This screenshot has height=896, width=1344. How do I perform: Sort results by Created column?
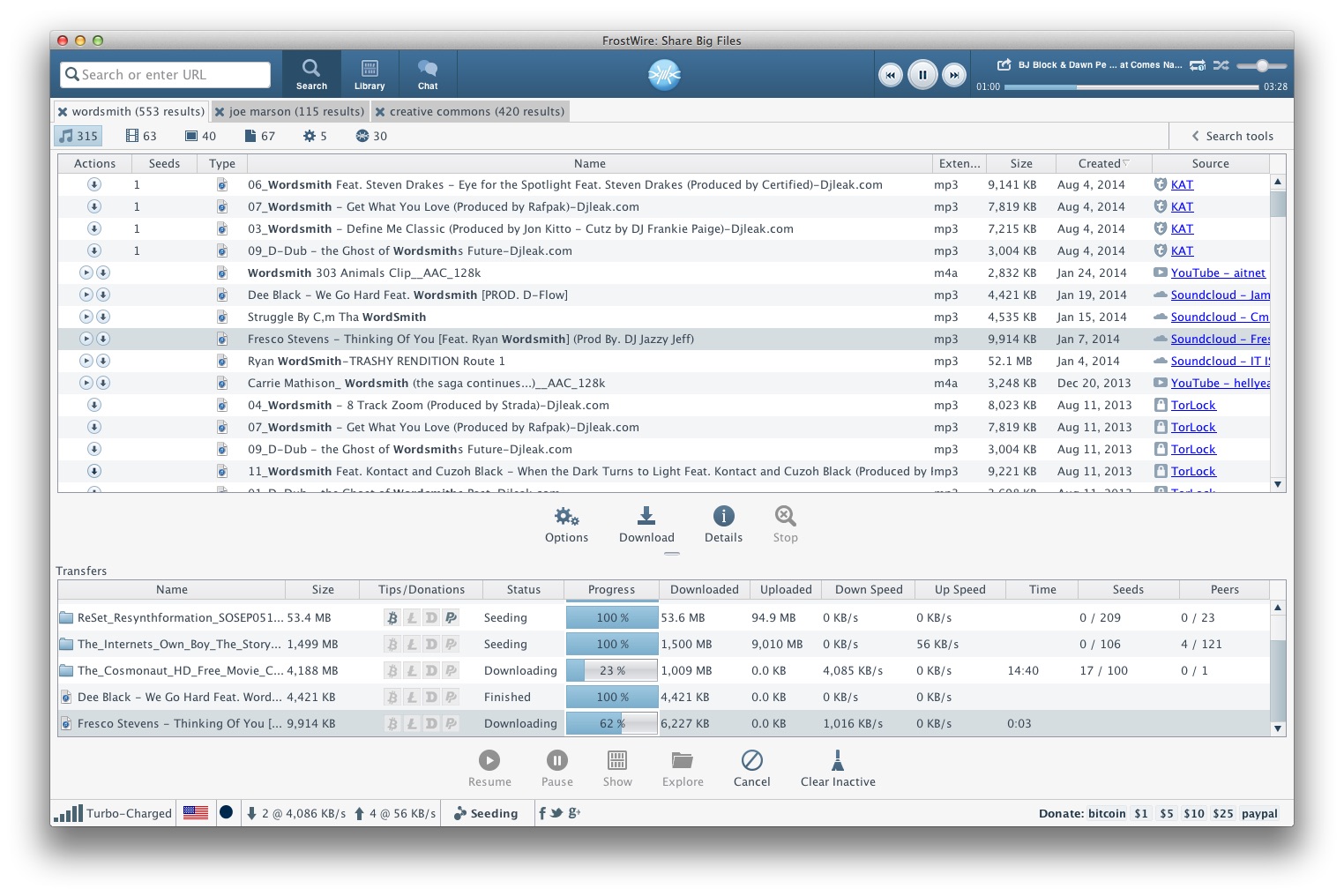pyautogui.click(x=1102, y=163)
